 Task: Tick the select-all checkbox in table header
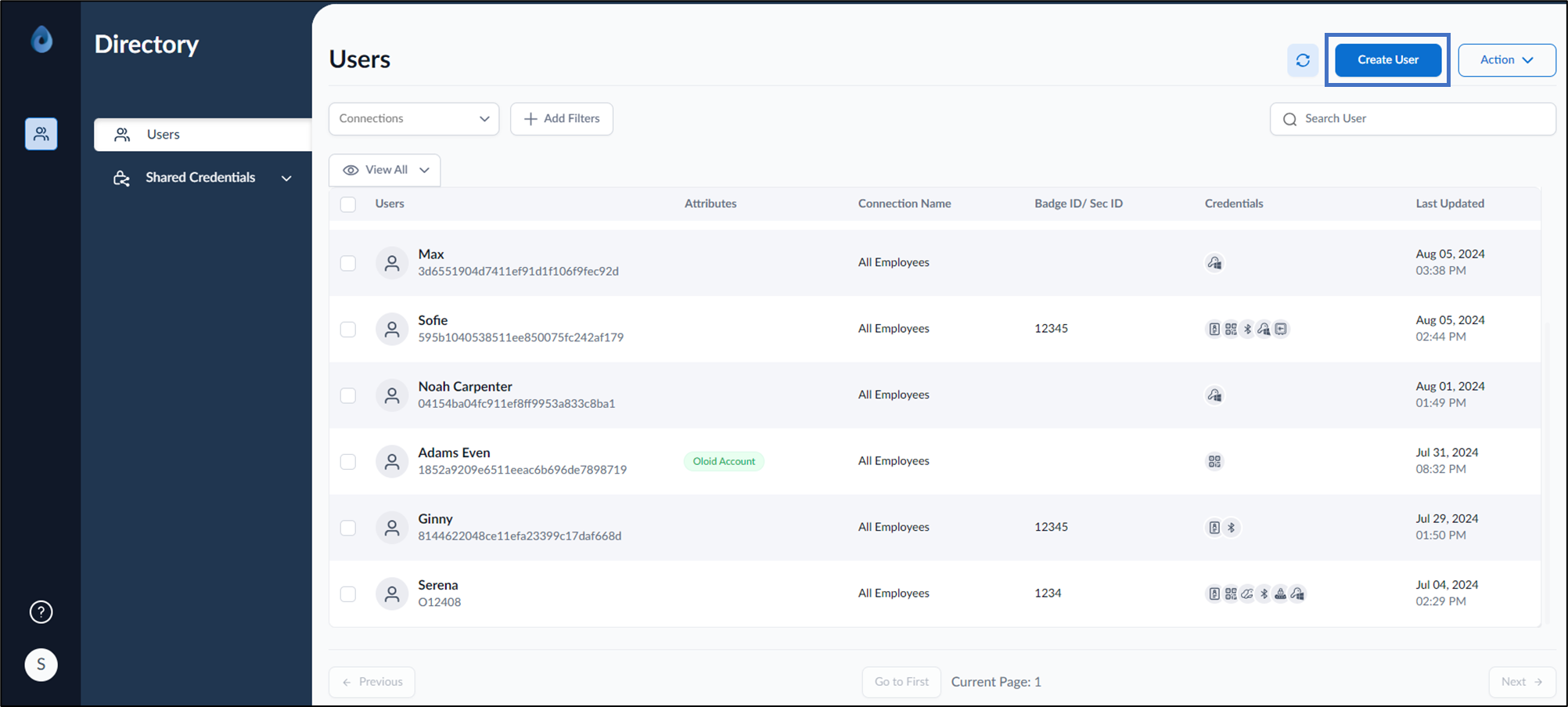348,204
